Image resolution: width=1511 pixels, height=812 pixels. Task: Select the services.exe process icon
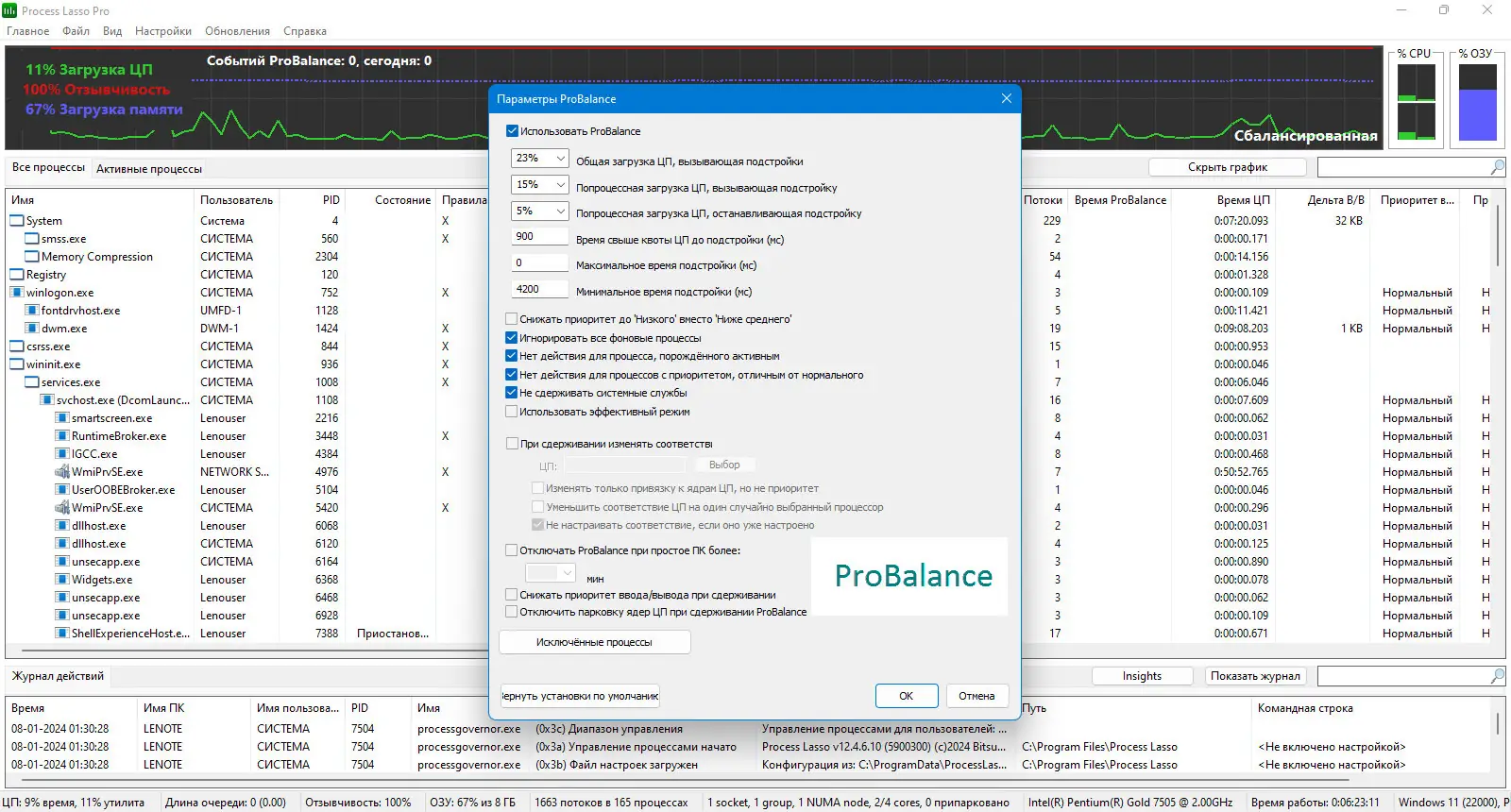coord(32,382)
